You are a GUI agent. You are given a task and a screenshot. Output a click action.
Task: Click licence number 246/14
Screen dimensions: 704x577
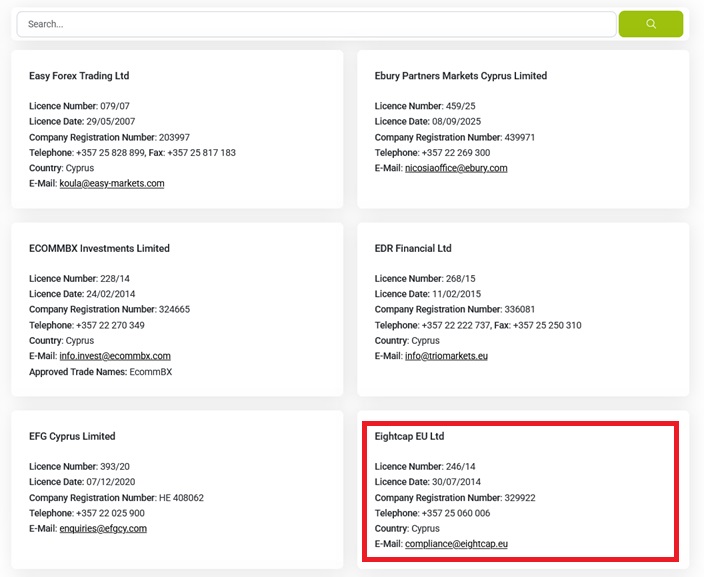click(461, 466)
